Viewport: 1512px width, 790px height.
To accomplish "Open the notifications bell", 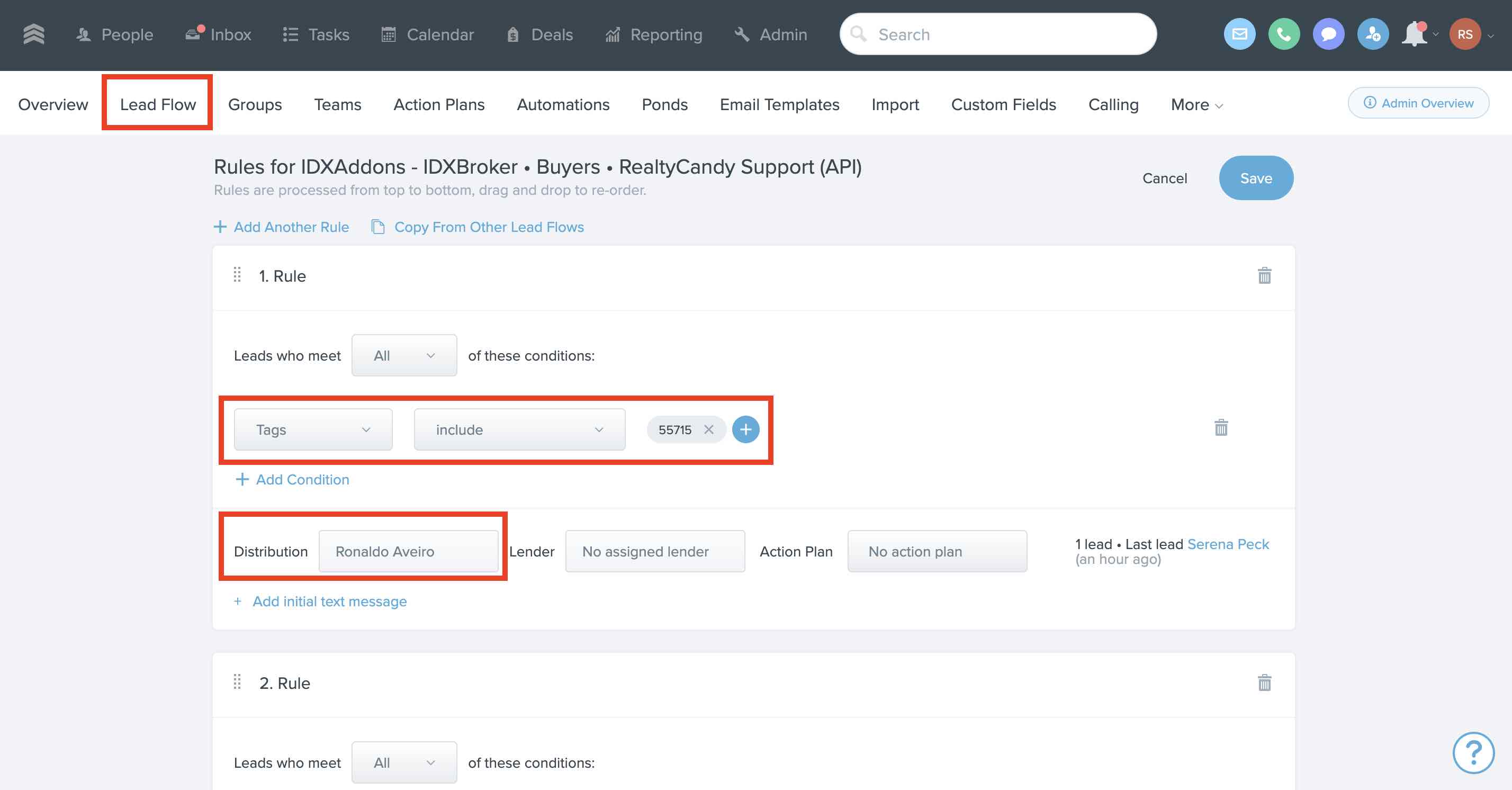I will click(1415, 34).
